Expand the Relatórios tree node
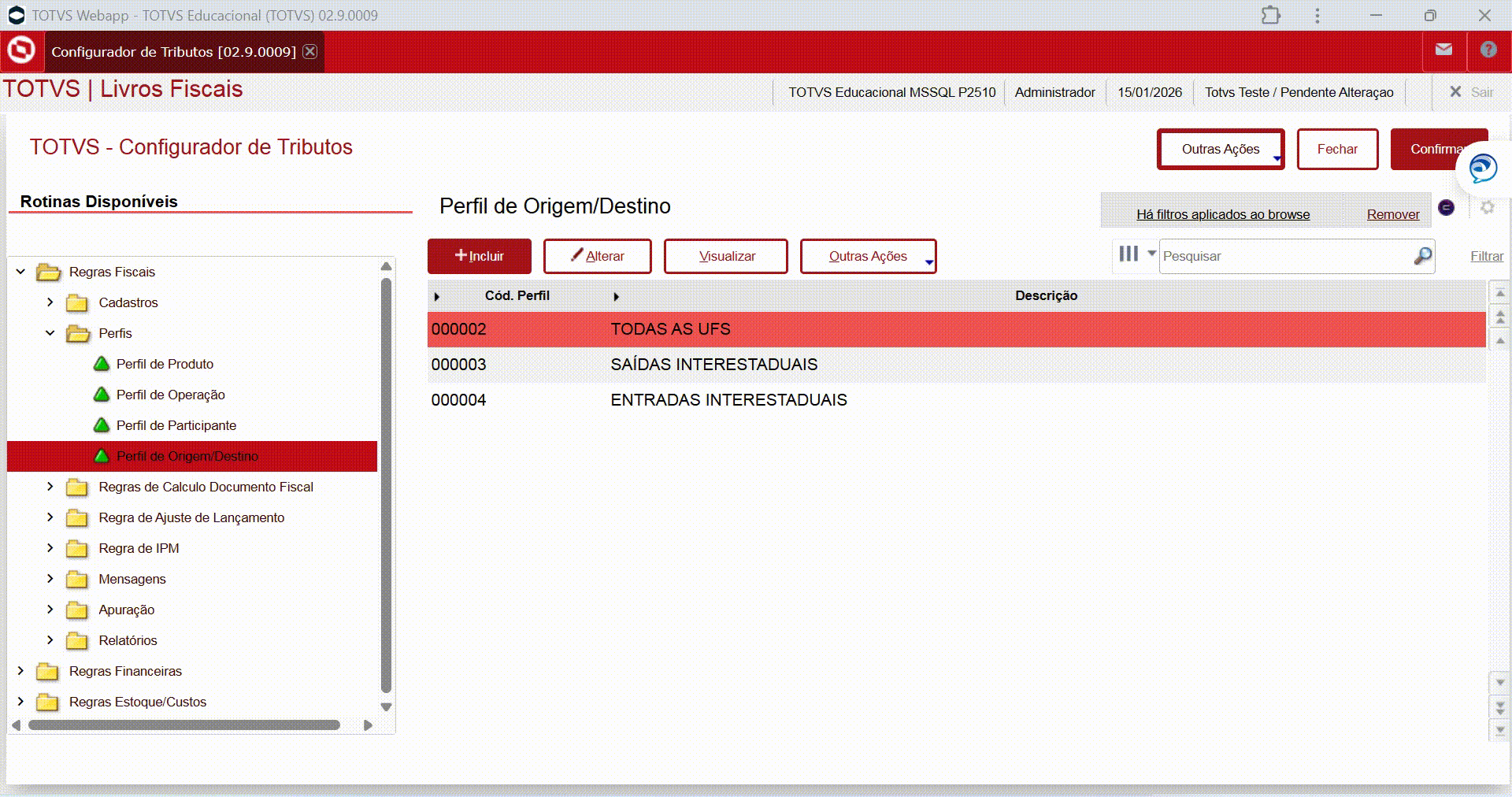 (50, 640)
